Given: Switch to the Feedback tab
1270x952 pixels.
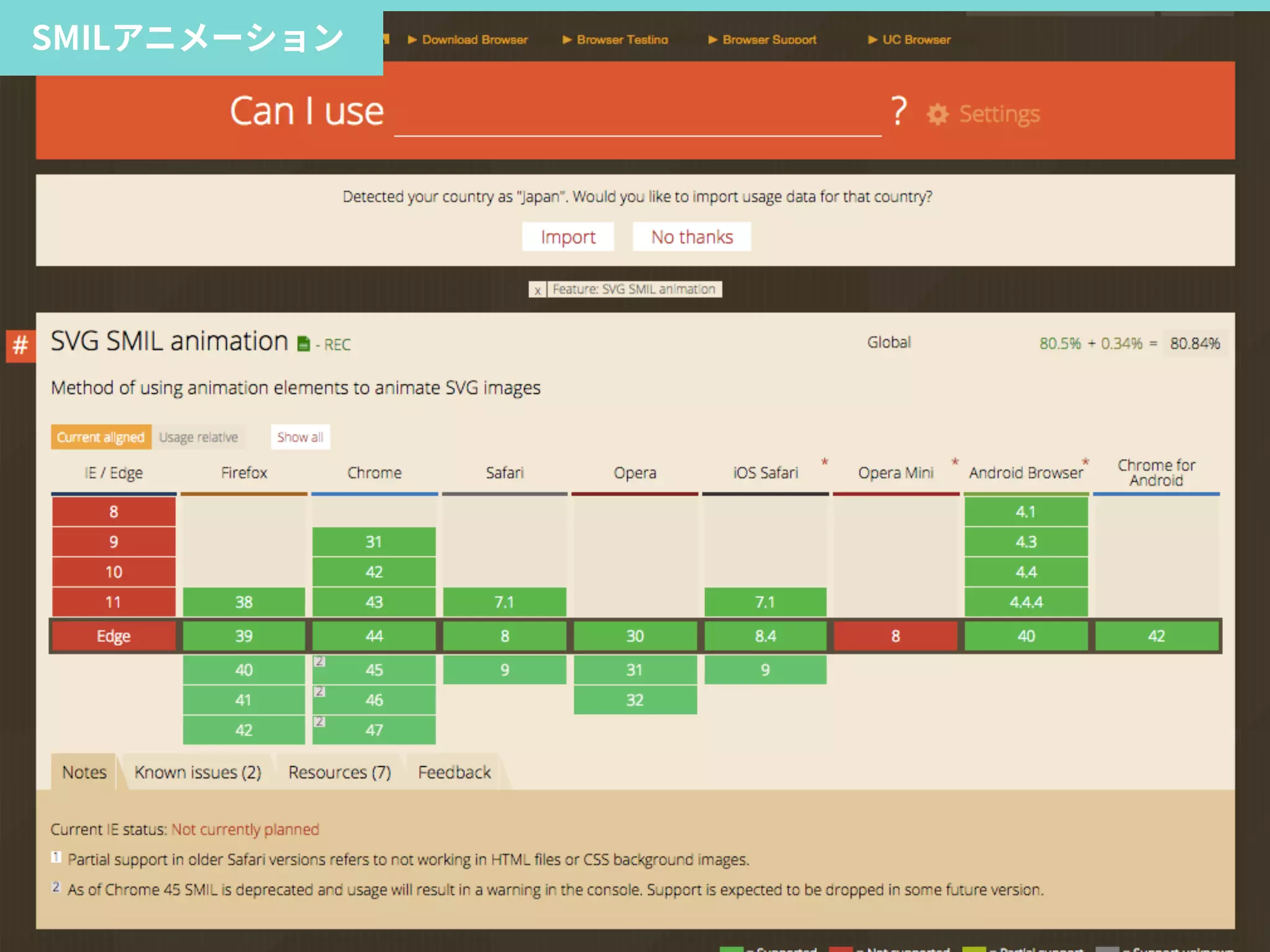Looking at the screenshot, I should point(455,772).
